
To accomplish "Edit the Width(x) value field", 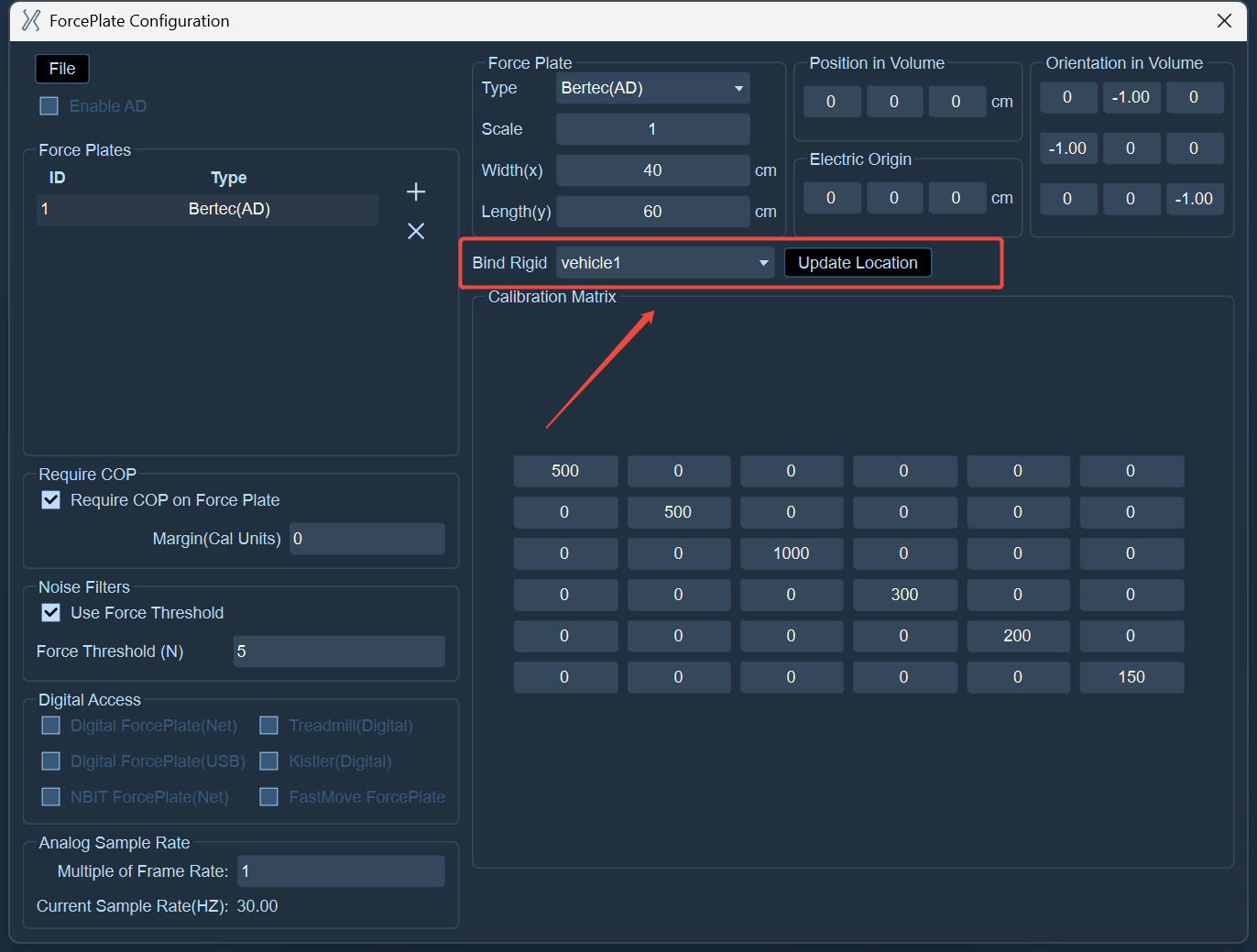I will click(x=652, y=170).
